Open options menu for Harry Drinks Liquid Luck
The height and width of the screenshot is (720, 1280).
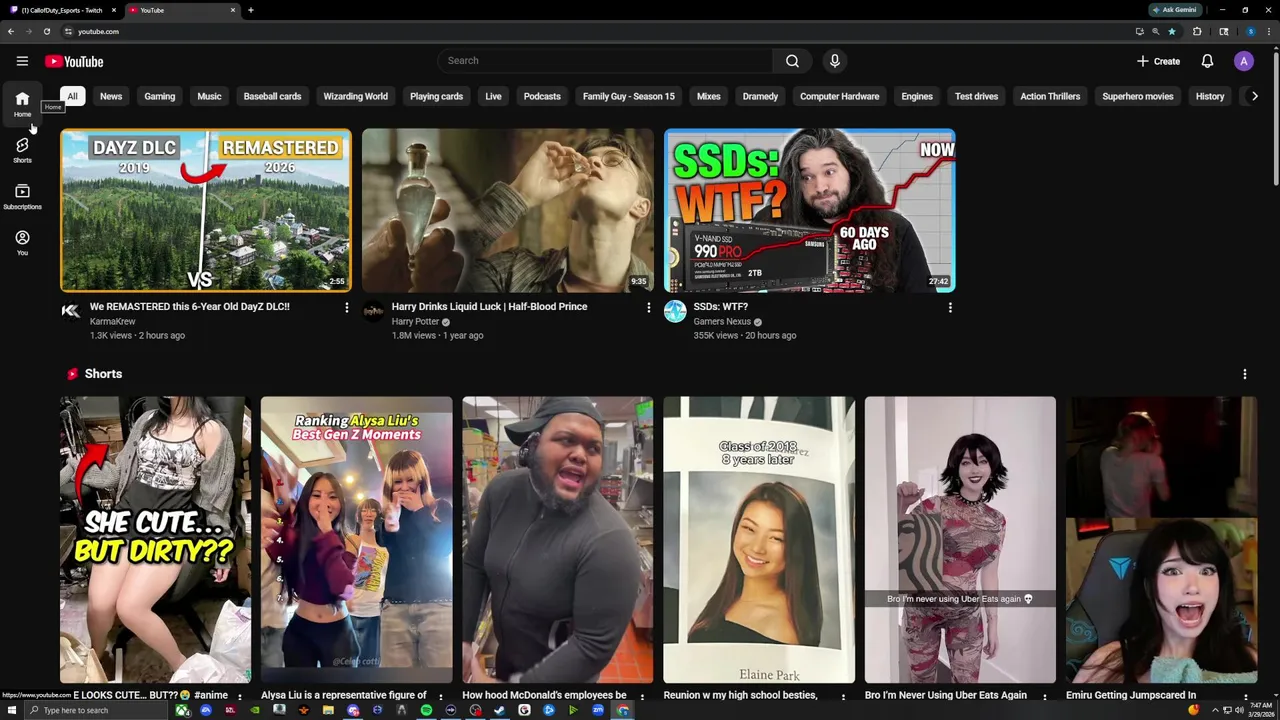click(x=648, y=308)
